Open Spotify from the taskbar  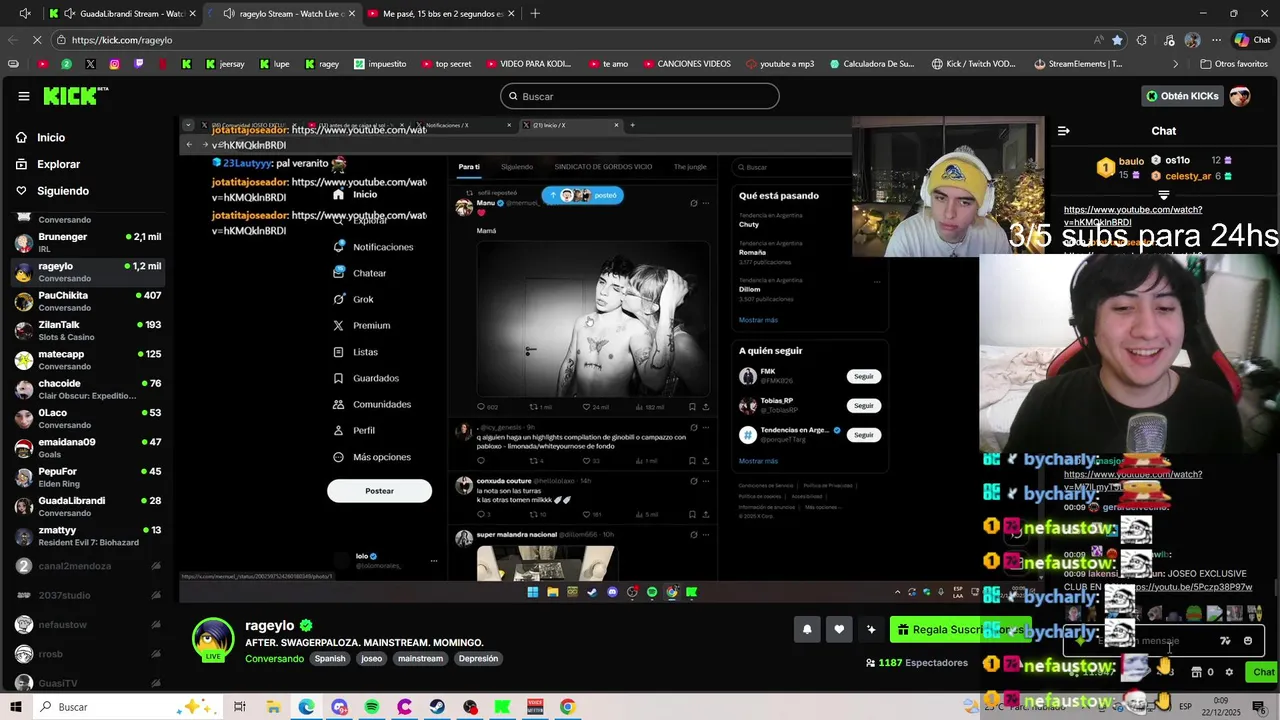[x=372, y=707]
